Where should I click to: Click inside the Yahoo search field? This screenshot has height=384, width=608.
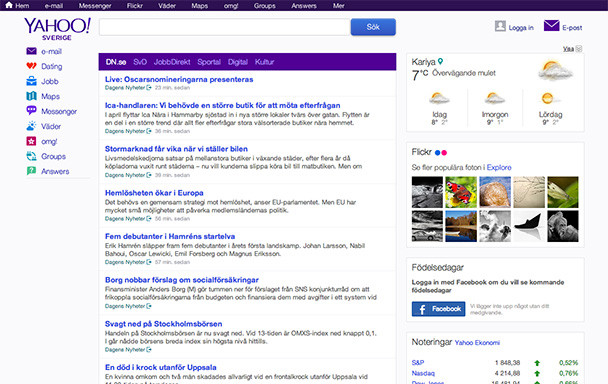pos(225,27)
